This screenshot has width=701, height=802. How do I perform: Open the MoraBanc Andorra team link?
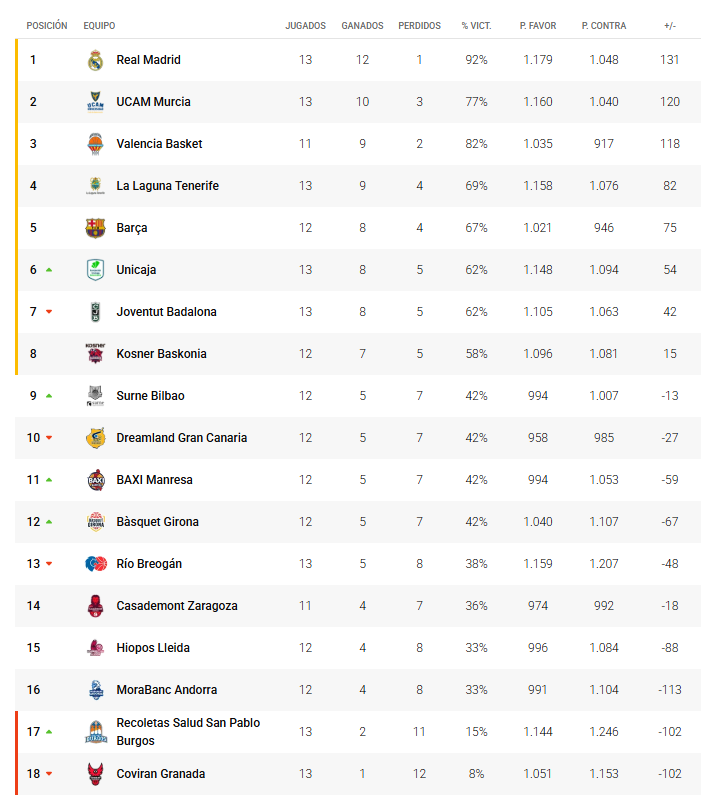click(166, 690)
